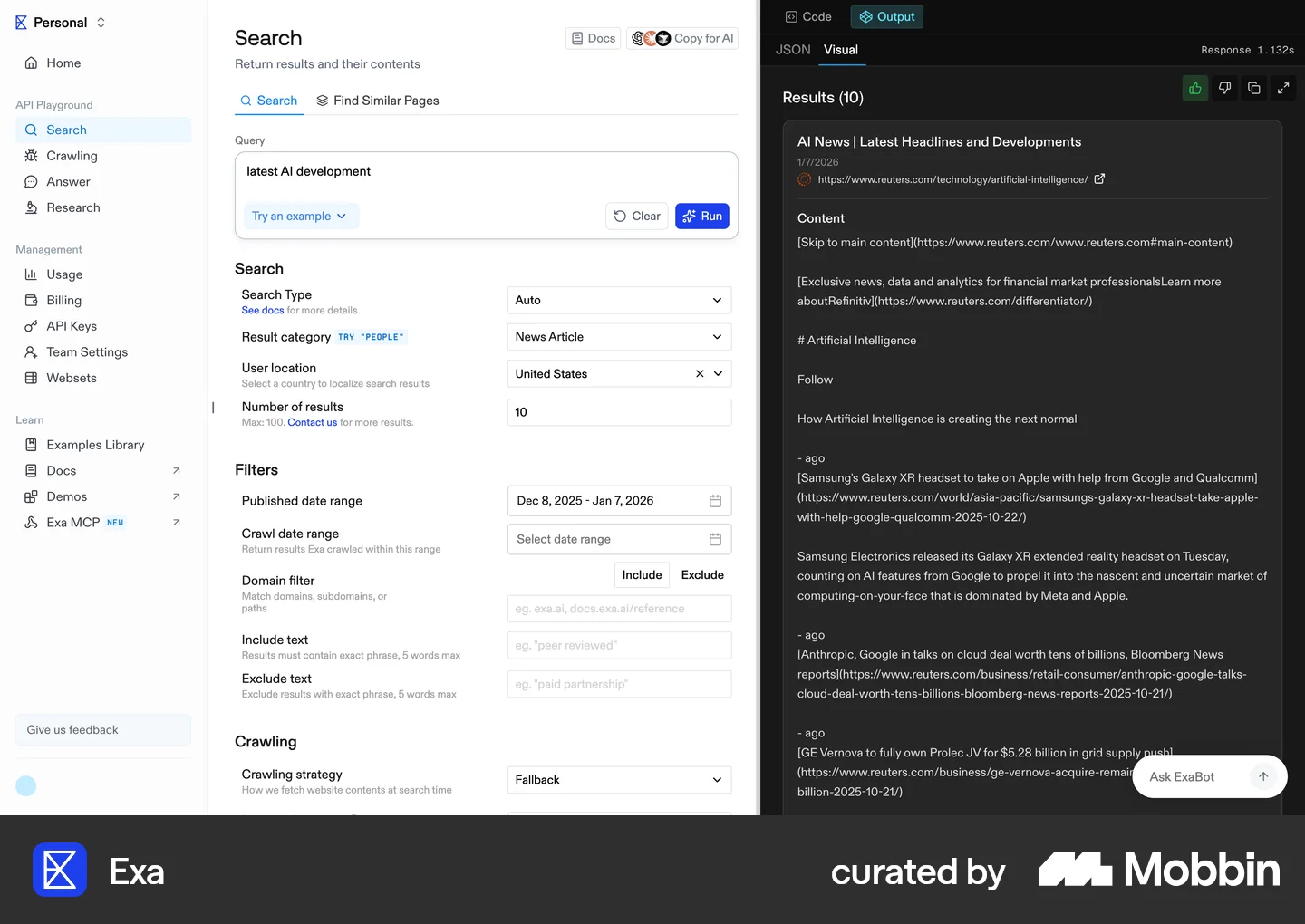The height and width of the screenshot is (924, 1305).
Task: Click the Exclude text input field
Action: click(x=619, y=684)
